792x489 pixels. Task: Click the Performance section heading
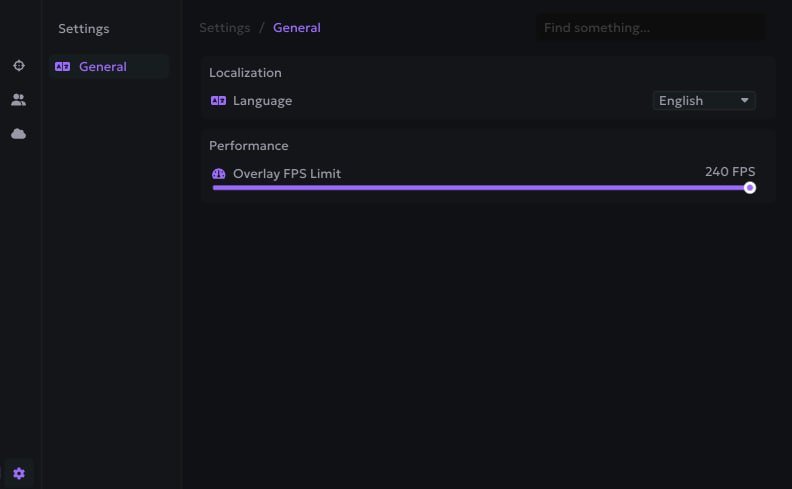pyautogui.click(x=249, y=145)
